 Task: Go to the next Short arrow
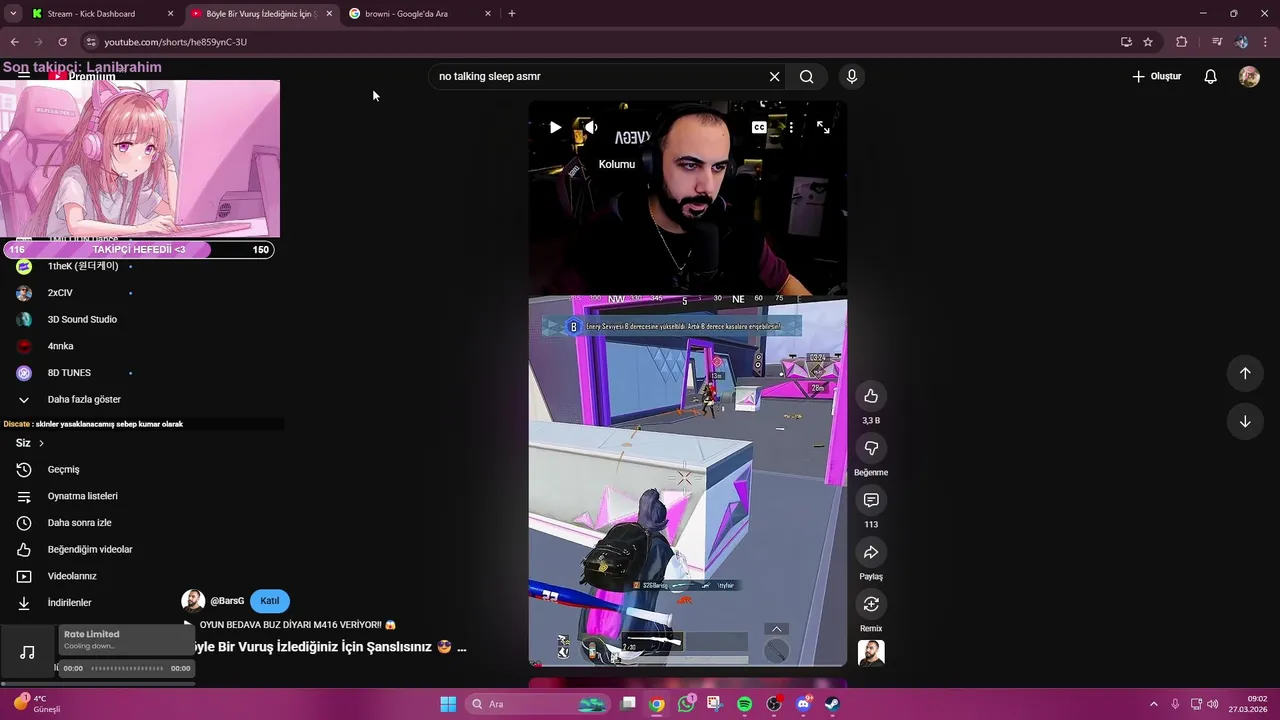tap(1245, 421)
